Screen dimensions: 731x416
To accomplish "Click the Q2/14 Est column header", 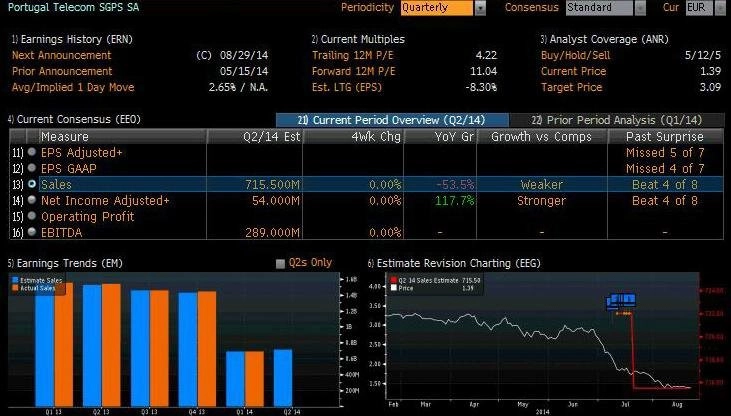I will click(255, 137).
